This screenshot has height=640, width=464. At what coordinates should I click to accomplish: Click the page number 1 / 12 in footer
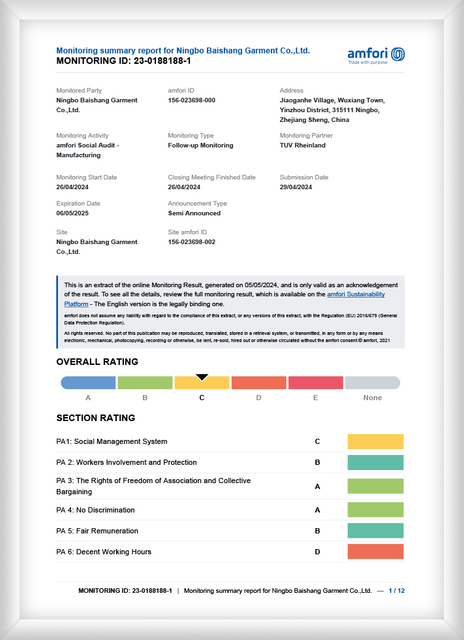(x=397, y=591)
